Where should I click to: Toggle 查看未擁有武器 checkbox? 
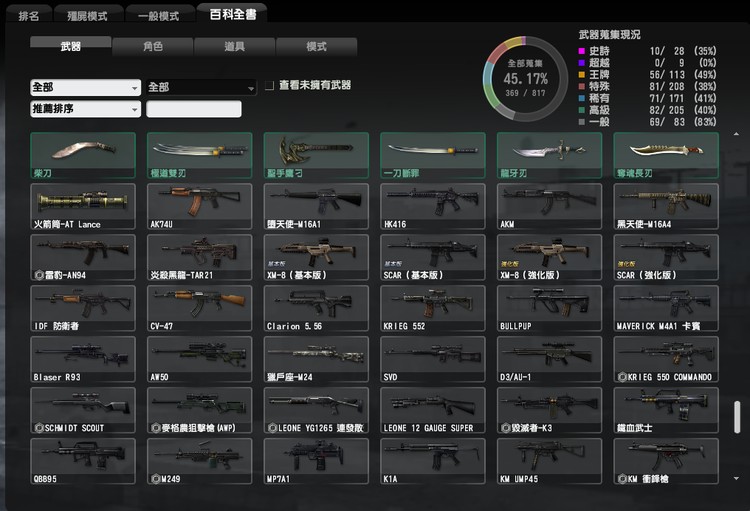pos(269,86)
